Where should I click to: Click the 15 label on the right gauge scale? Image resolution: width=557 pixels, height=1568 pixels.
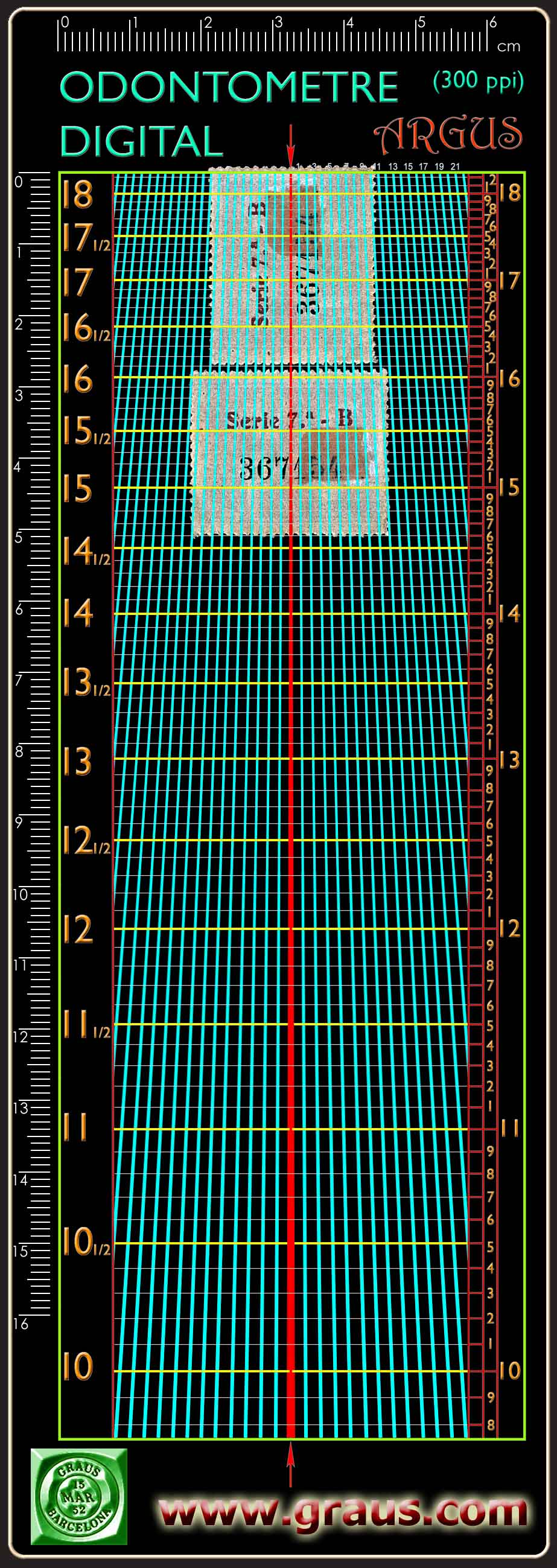tap(509, 488)
